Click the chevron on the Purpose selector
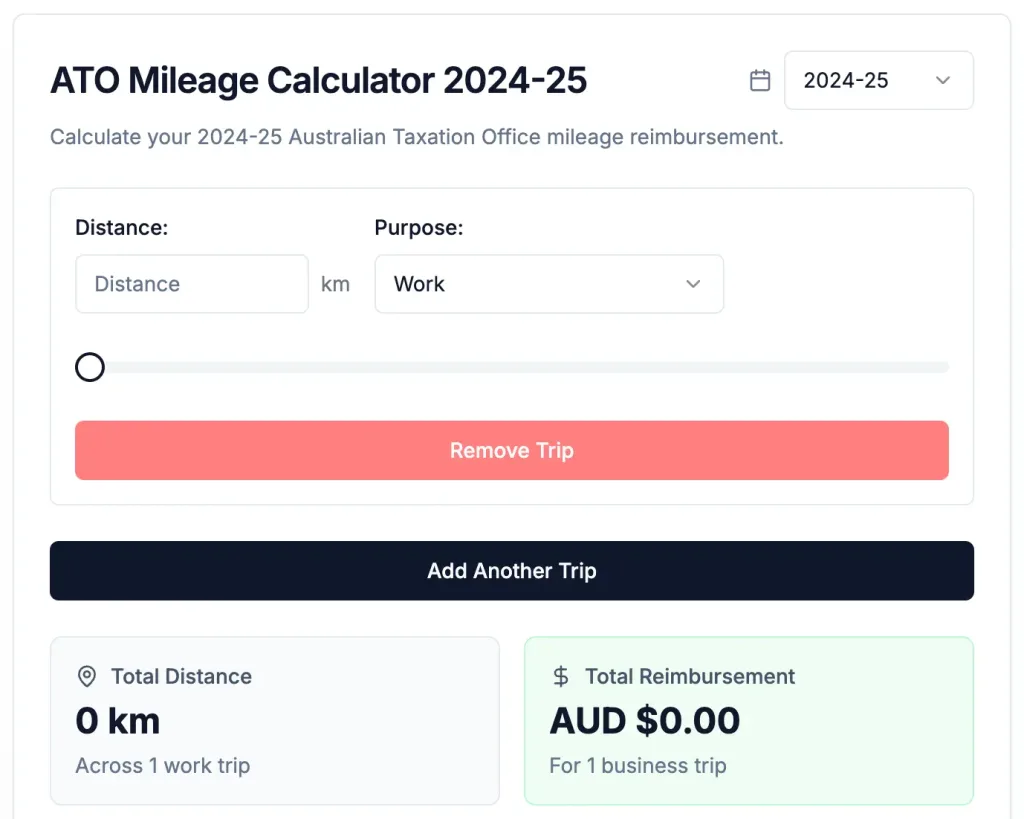Viewport: 1024px width, 819px height. (x=693, y=284)
